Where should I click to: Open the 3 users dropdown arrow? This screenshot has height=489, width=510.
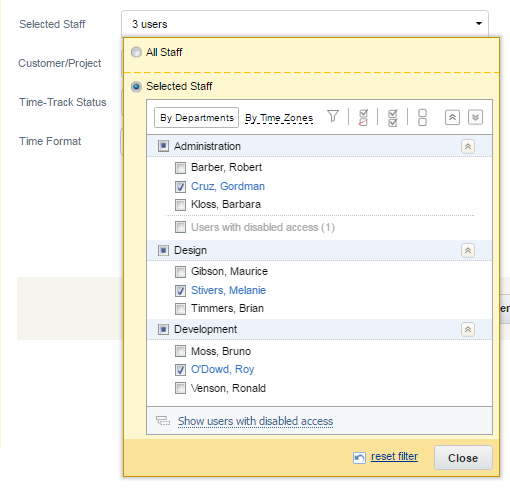pyautogui.click(x=479, y=24)
